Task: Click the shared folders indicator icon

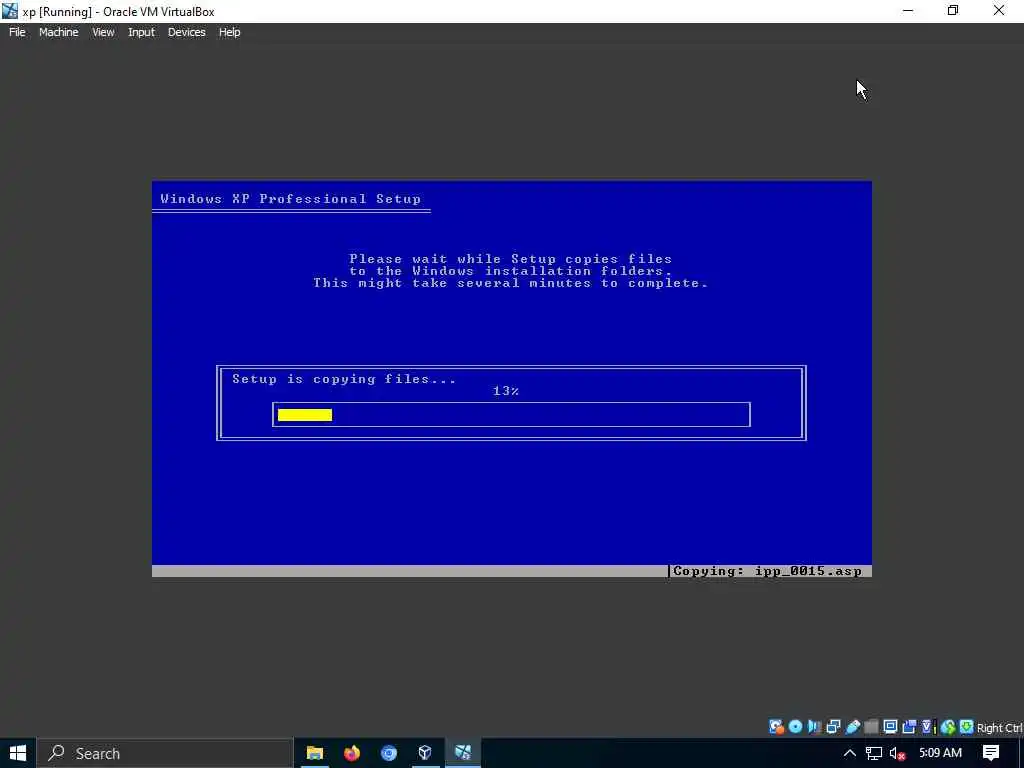Action: tap(871, 727)
